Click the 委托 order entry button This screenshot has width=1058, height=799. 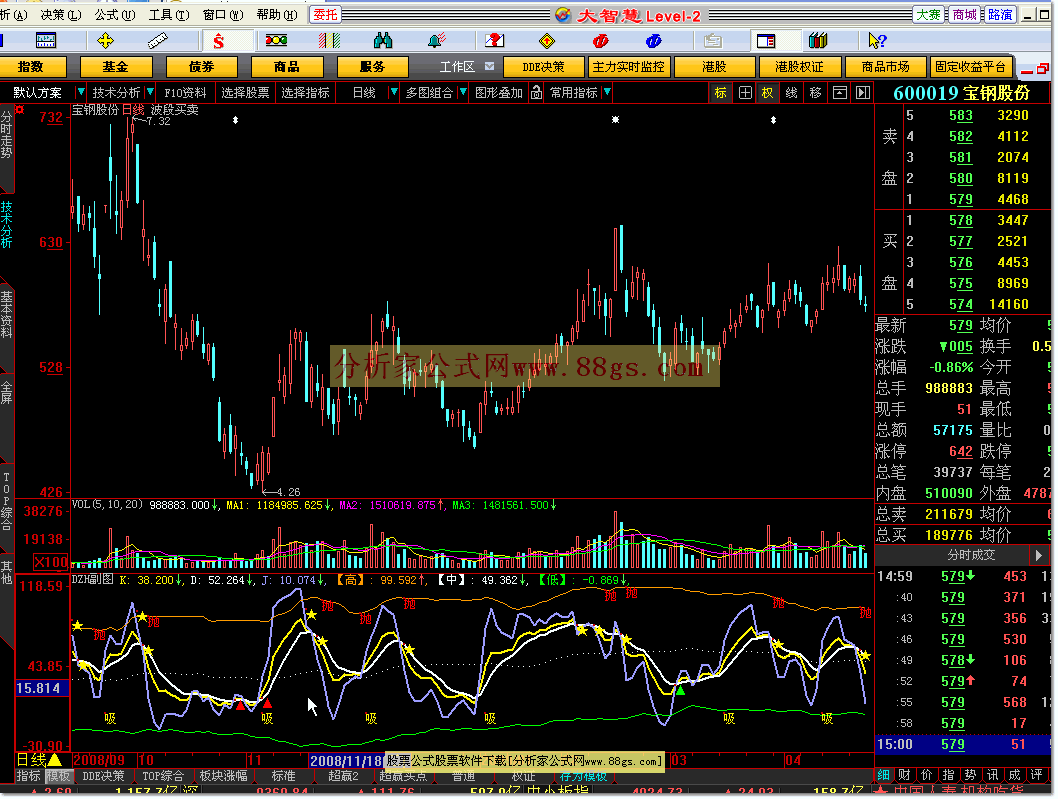(x=325, y=15)
